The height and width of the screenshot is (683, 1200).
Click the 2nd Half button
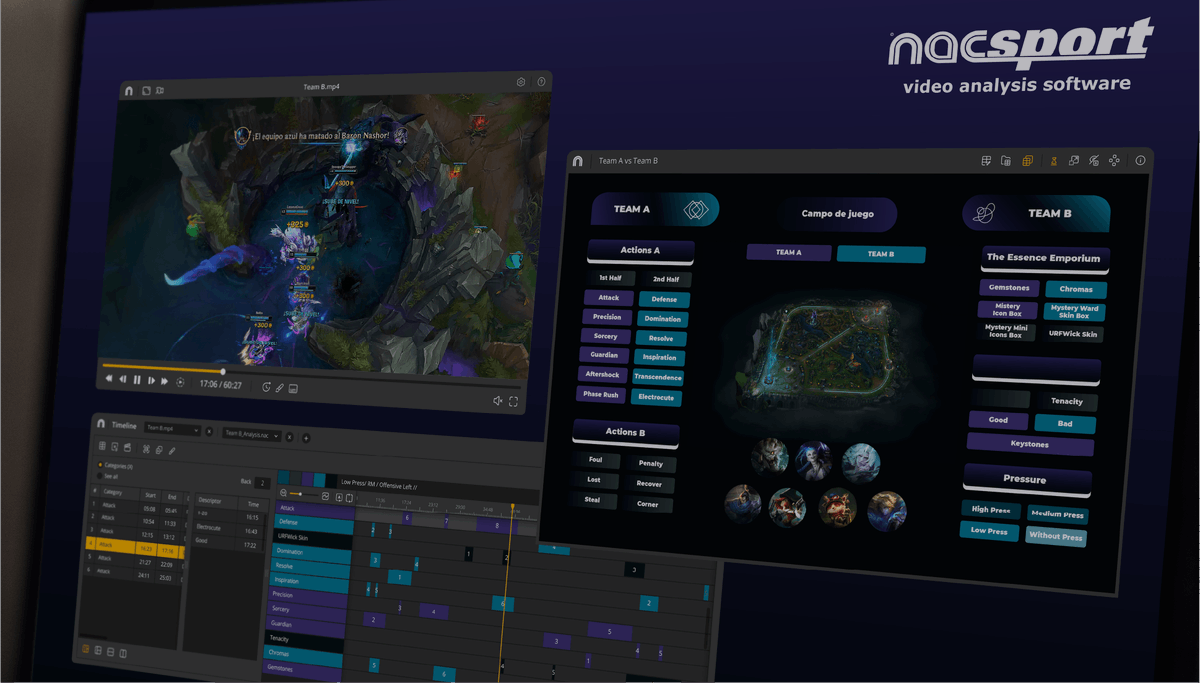[x=666, y=280]
